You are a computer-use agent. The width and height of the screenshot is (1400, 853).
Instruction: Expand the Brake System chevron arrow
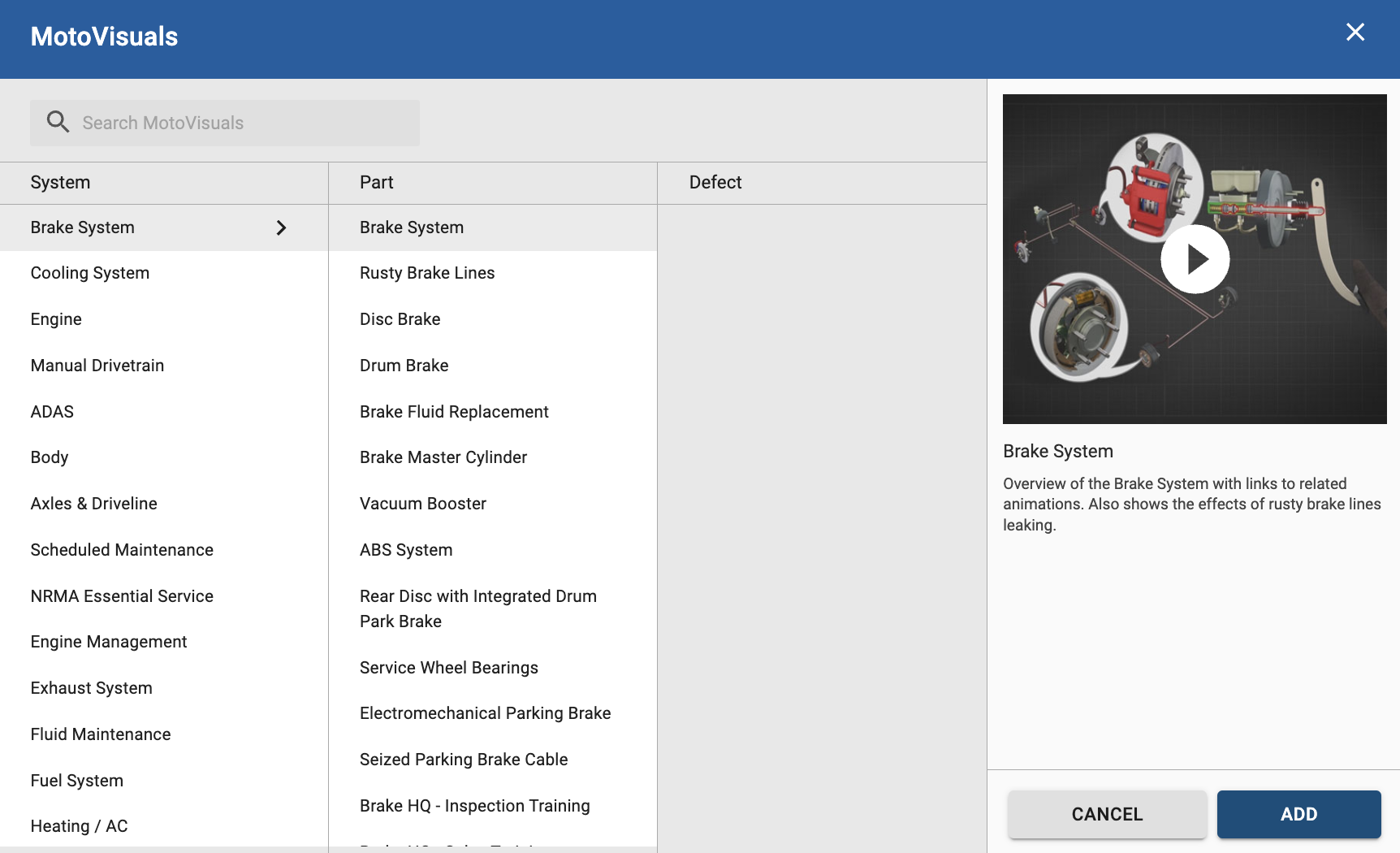(281, 228)
